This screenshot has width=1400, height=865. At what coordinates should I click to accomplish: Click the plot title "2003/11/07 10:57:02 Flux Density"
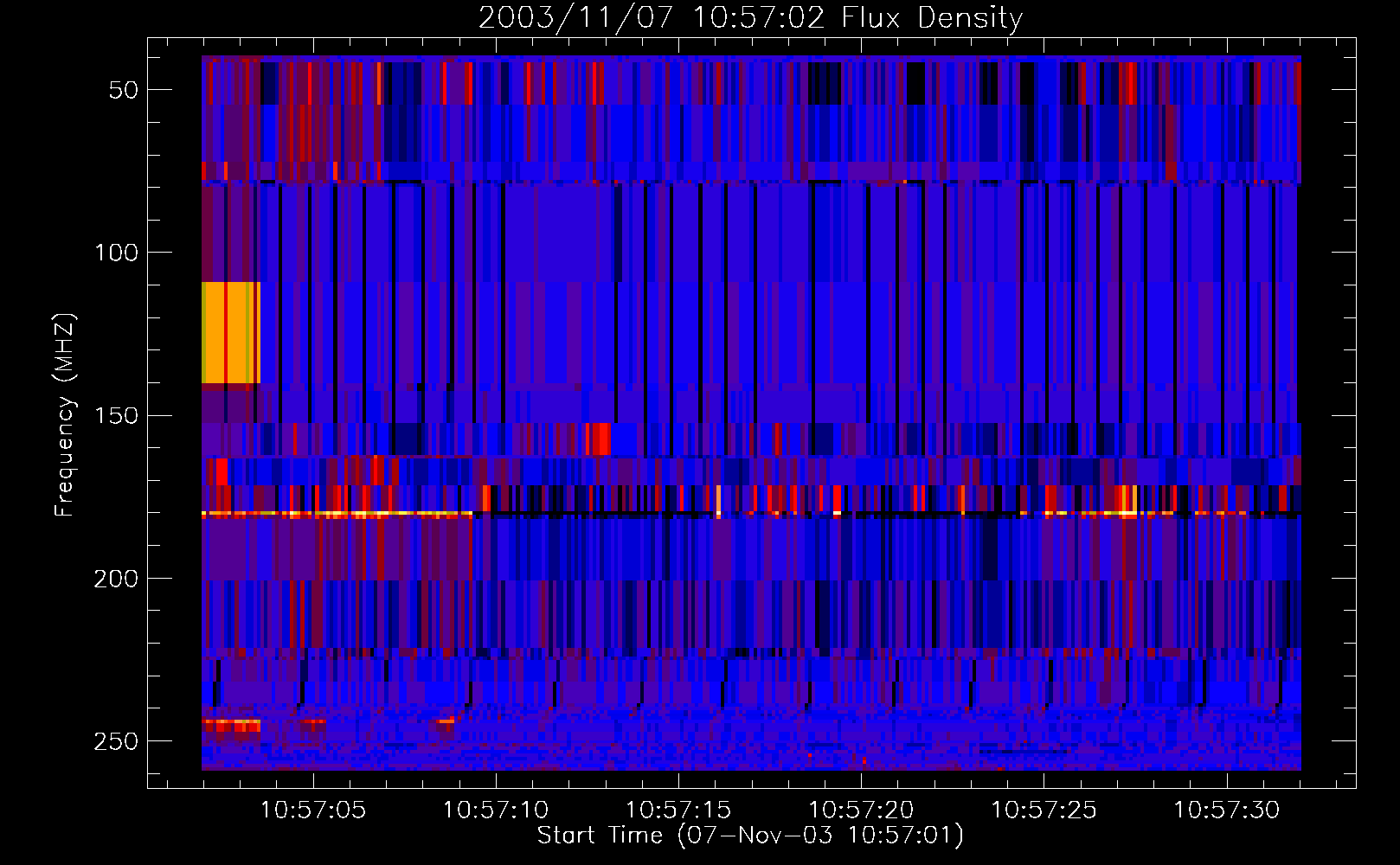[x=750, y=18]
